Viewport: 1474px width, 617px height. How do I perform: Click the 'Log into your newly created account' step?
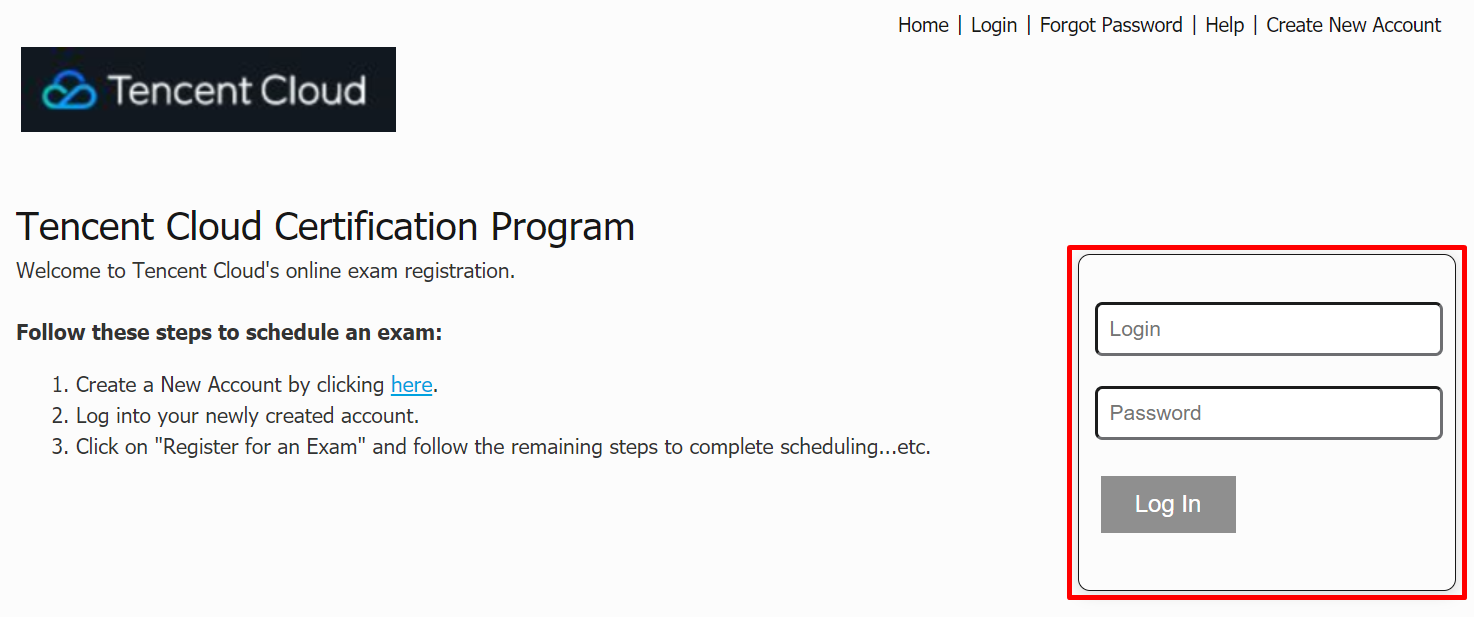point(247,416)
